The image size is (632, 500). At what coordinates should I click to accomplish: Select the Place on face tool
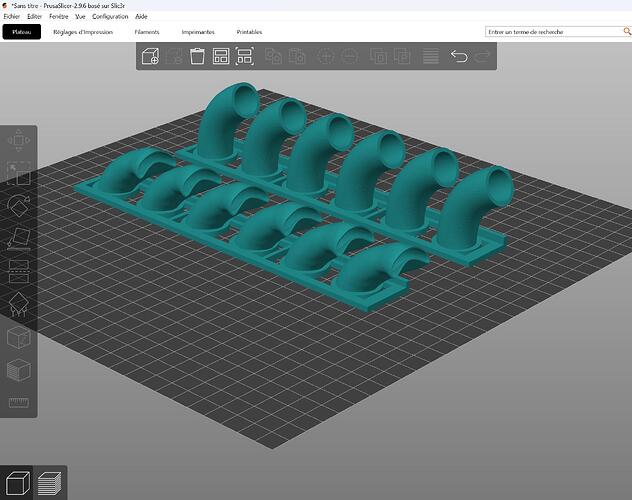19,239
